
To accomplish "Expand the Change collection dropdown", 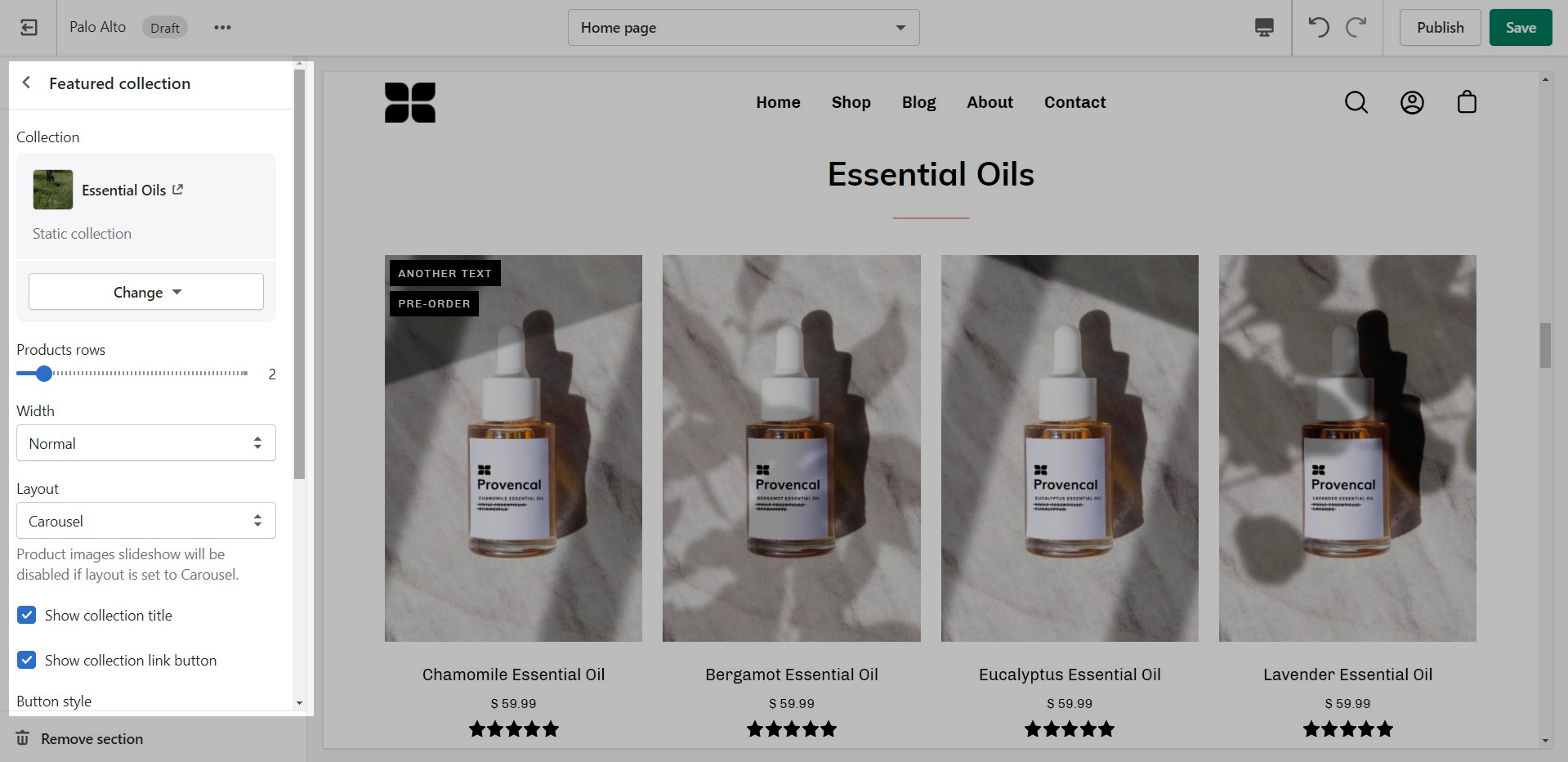I will [146, 292].
